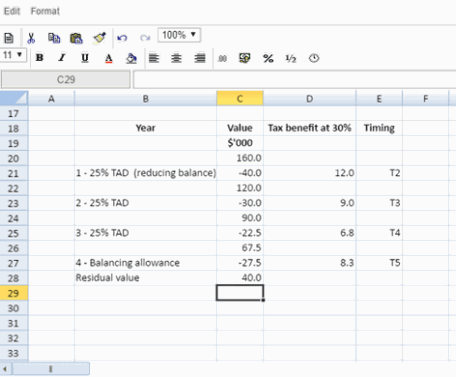
Task: Apply currency format icon
Action: click(x=245, y=58)
